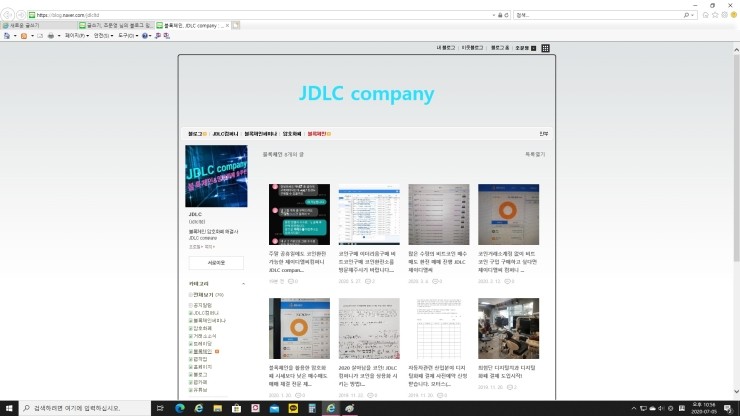
Task: Open Microsoft Store from the taskbar
Action: click(x=236, y=408)
